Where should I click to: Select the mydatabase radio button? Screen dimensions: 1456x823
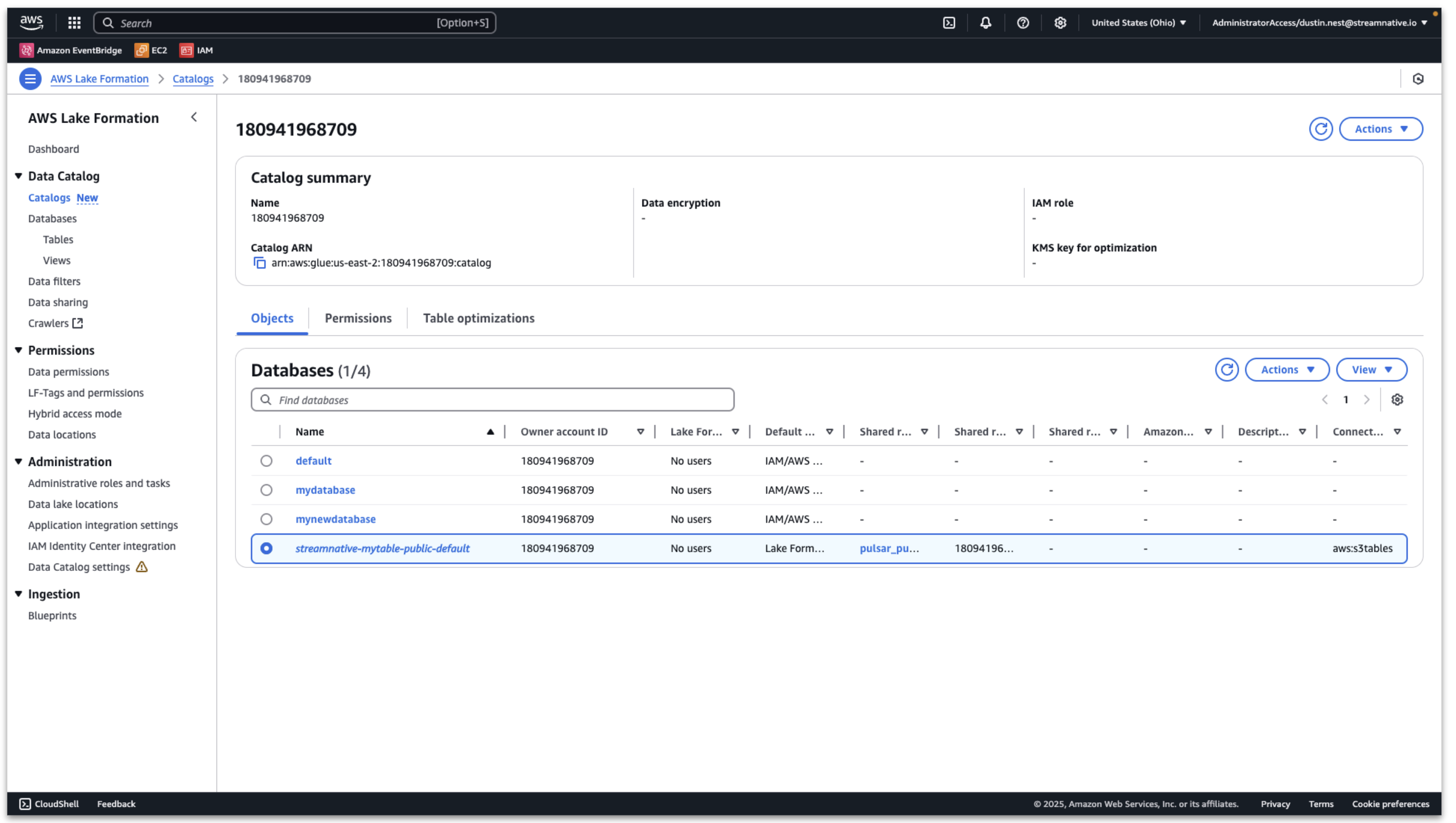266,490
